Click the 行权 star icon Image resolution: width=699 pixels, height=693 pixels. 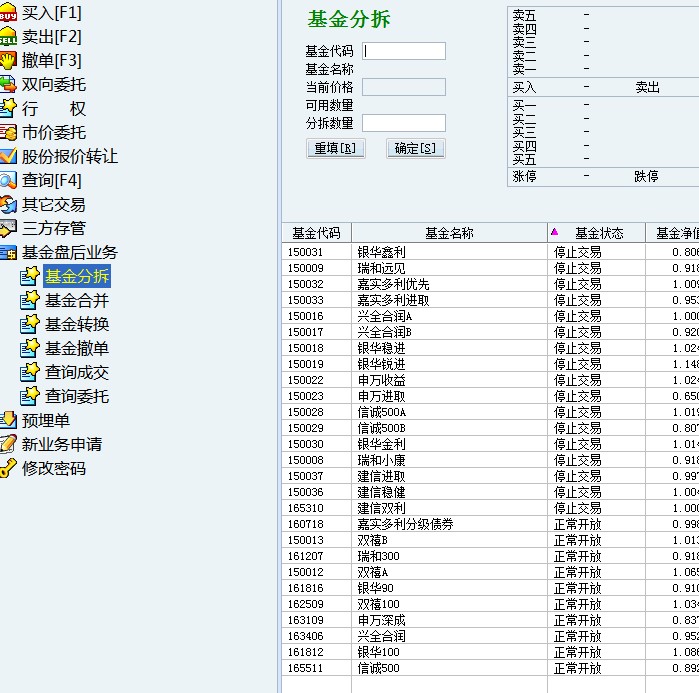(x=8, y=108)
